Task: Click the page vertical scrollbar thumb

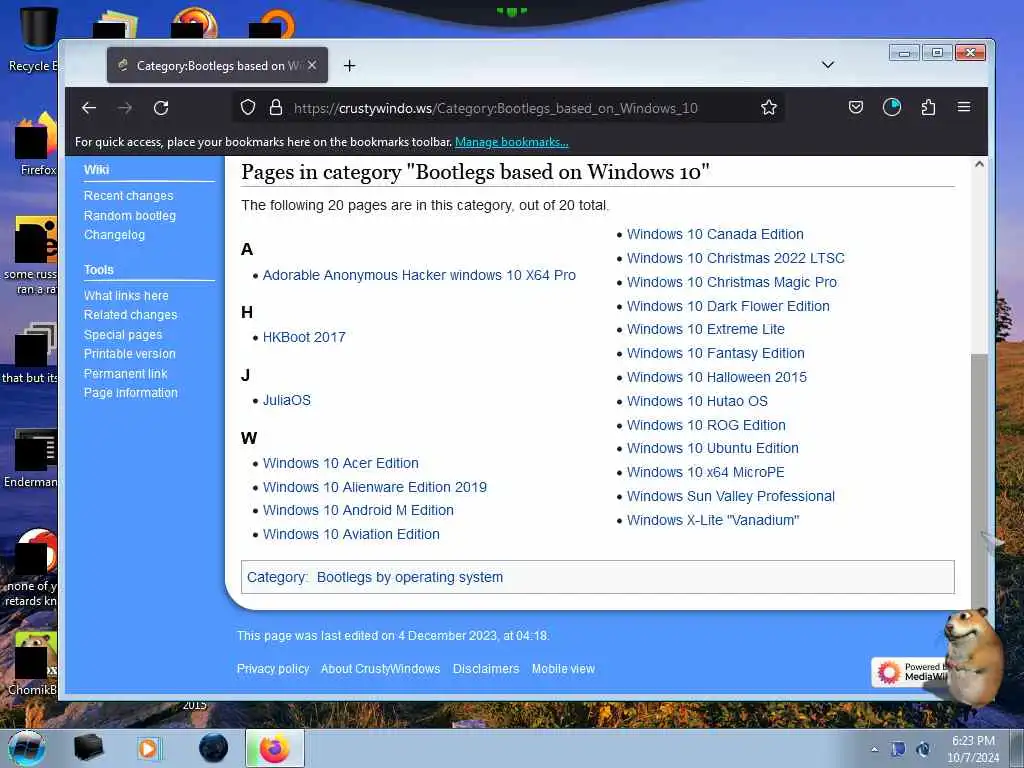Action: 979,480
